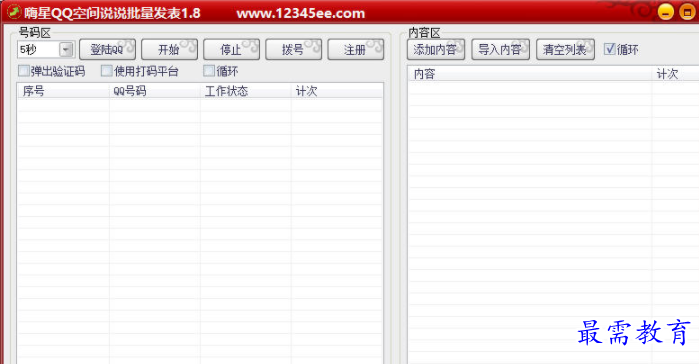Enable the 弹出验证码 checkbox
The height and width of the screenshot is (364, 699).
[x=24, y=71]
